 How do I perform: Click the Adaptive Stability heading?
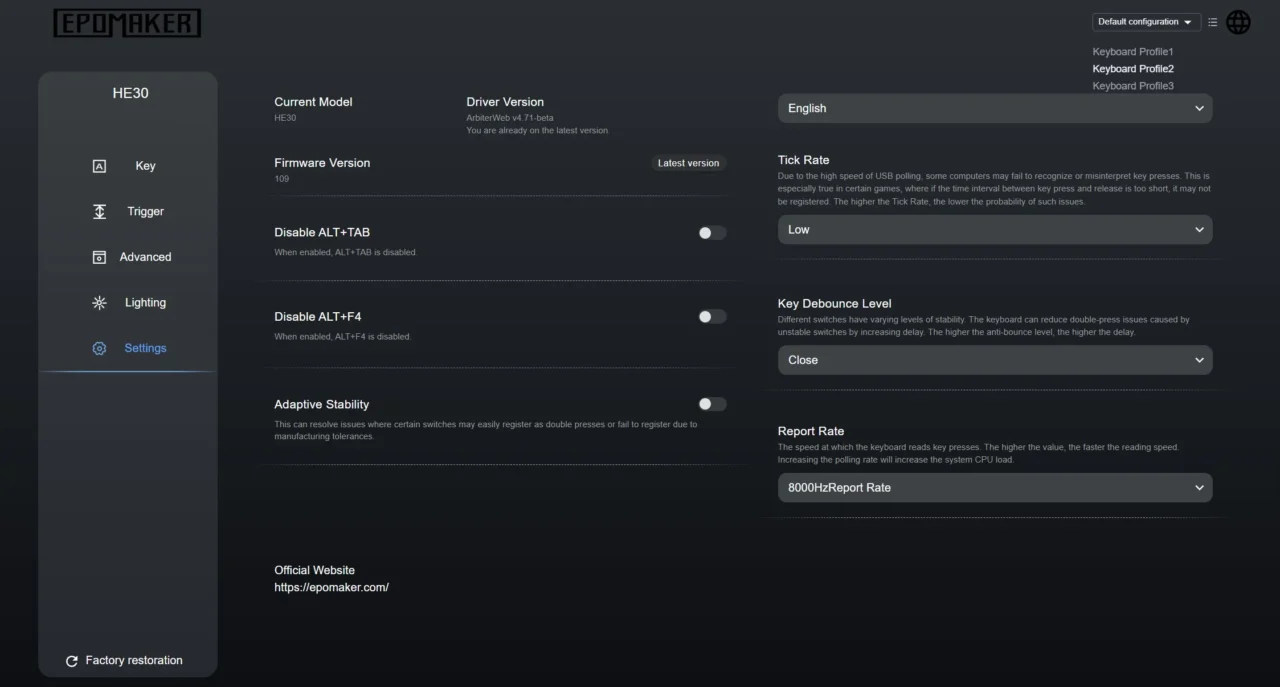point(321,405)
